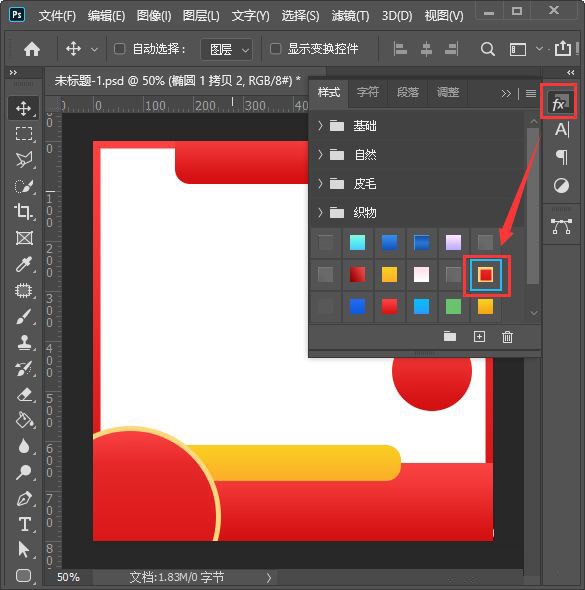
Task: Switch to the 调整 tab
Action: click(x=448, y=92)
